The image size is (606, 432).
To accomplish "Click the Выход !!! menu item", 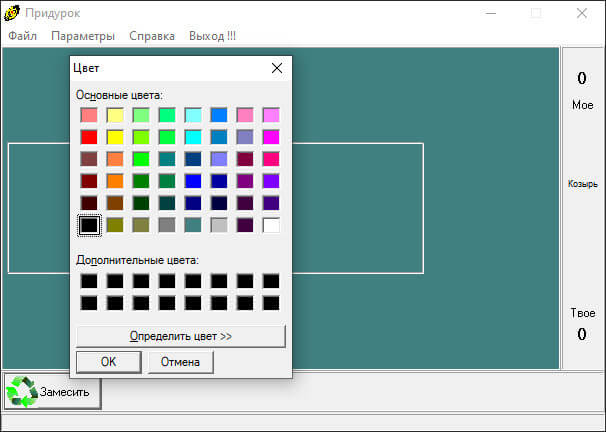I will click(x=212, y=36).
